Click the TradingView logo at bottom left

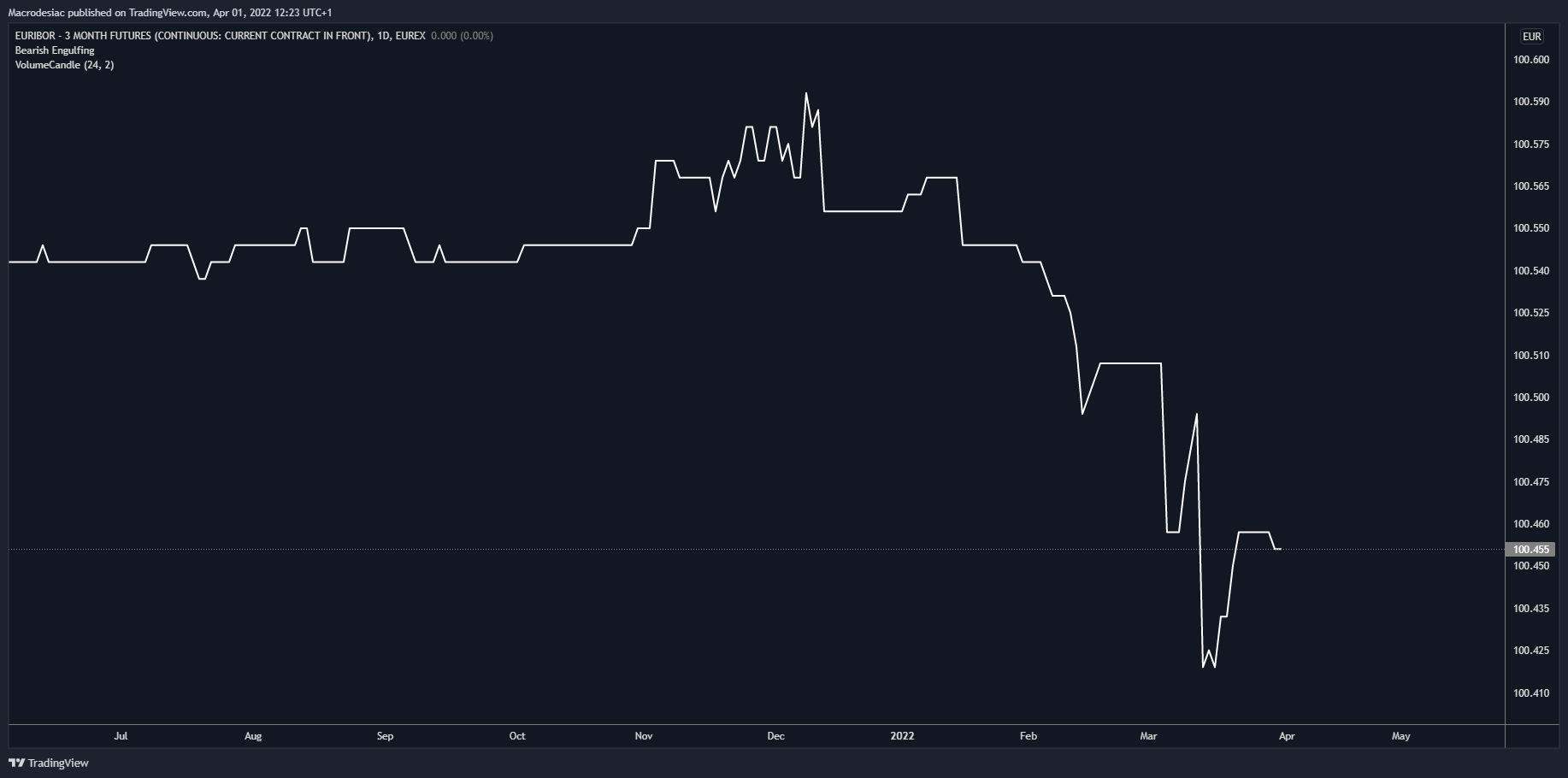click(x=49, y=763)
